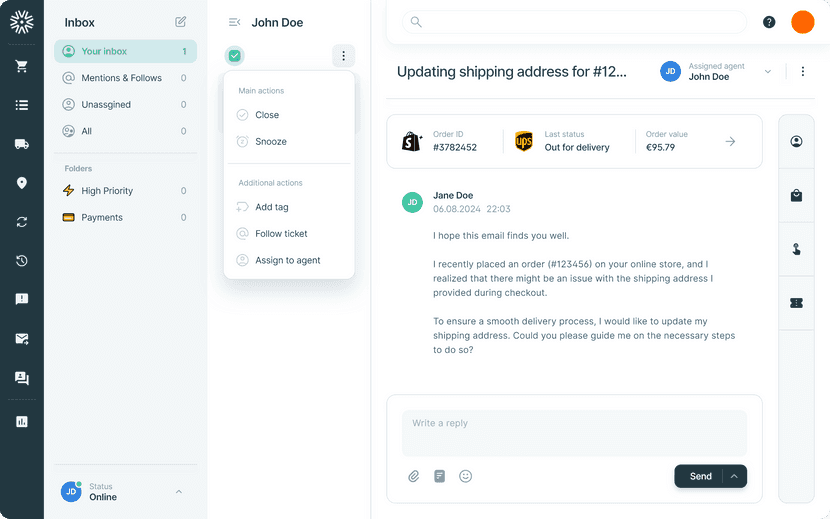Open the shopping cart sidebar icon
This screenshot has width=830, height=519.
[21, 66]
